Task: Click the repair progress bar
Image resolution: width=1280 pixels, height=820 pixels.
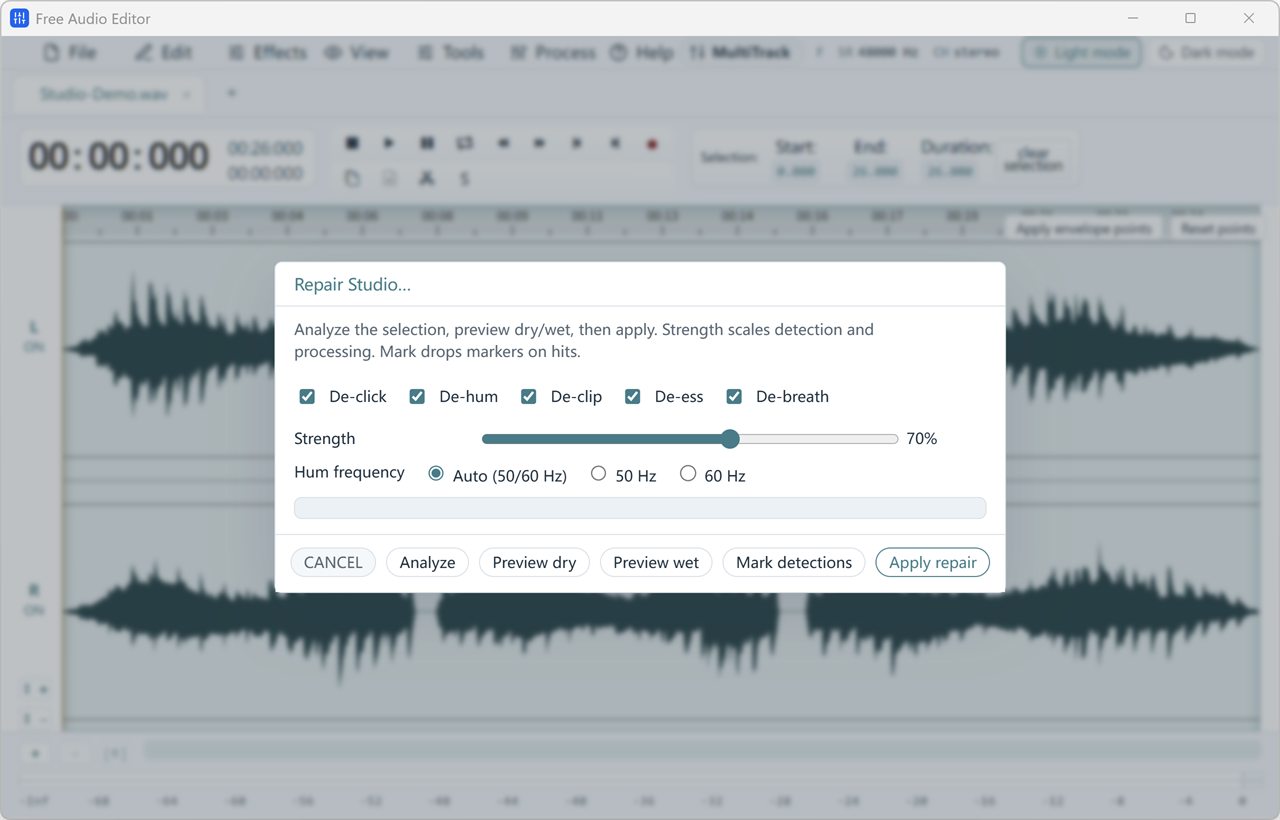Action: [640, 508]
